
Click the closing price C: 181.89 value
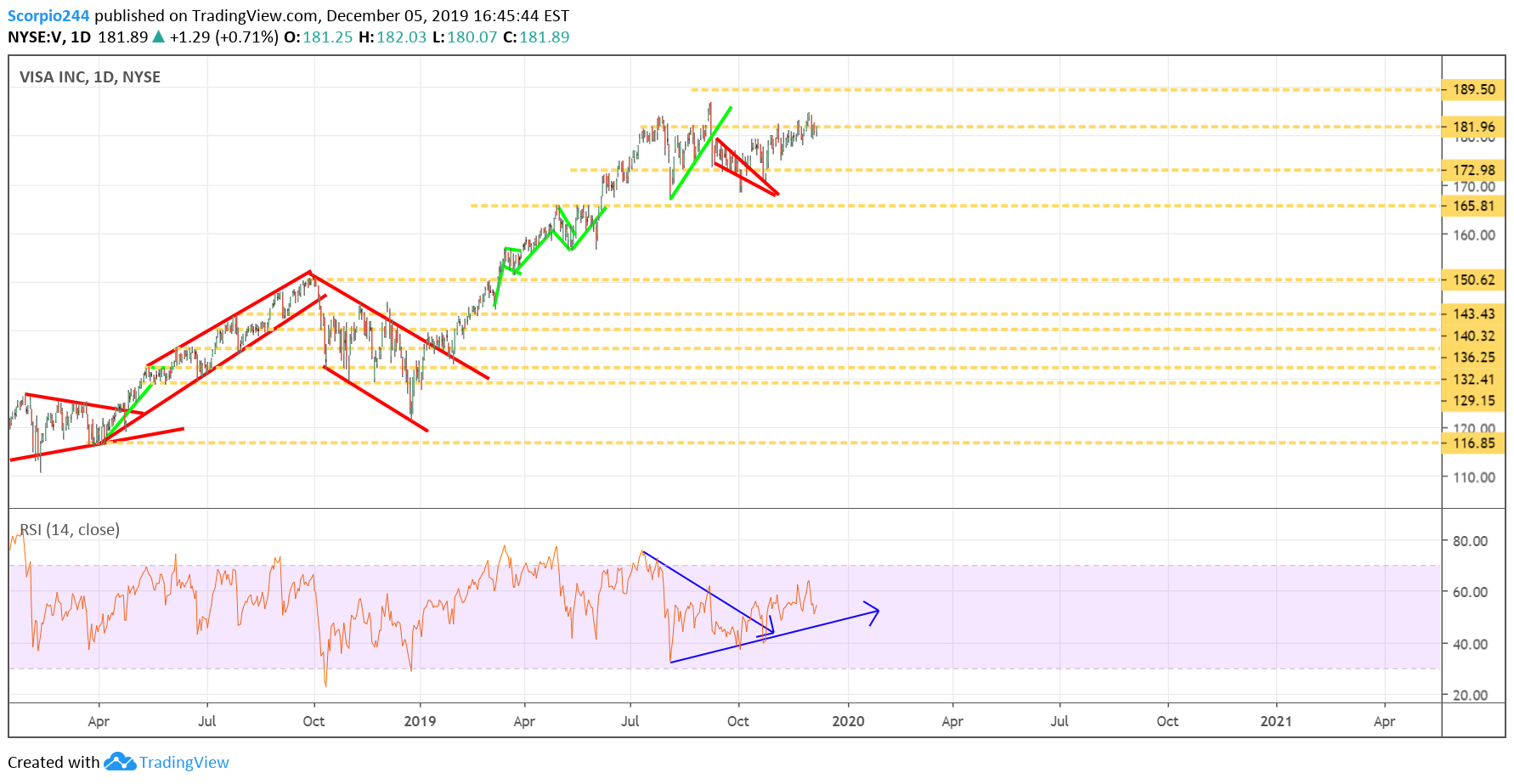click(x=536, y=37)
